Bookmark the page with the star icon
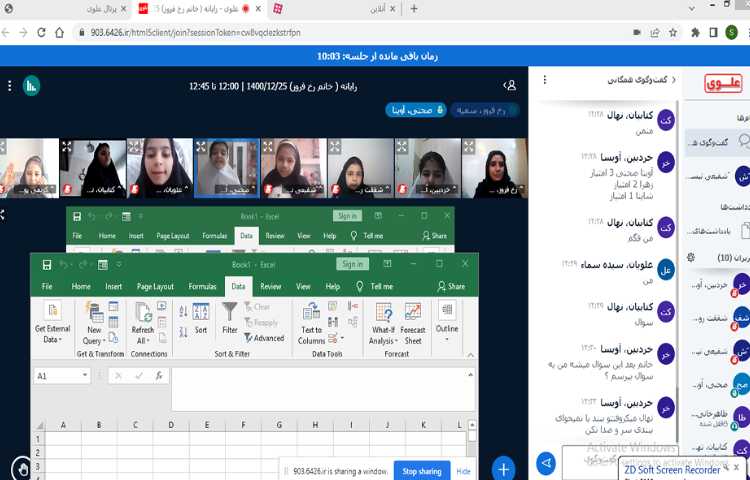The width and height of the screenshot is (750, 480). click(x=673, y=33)
